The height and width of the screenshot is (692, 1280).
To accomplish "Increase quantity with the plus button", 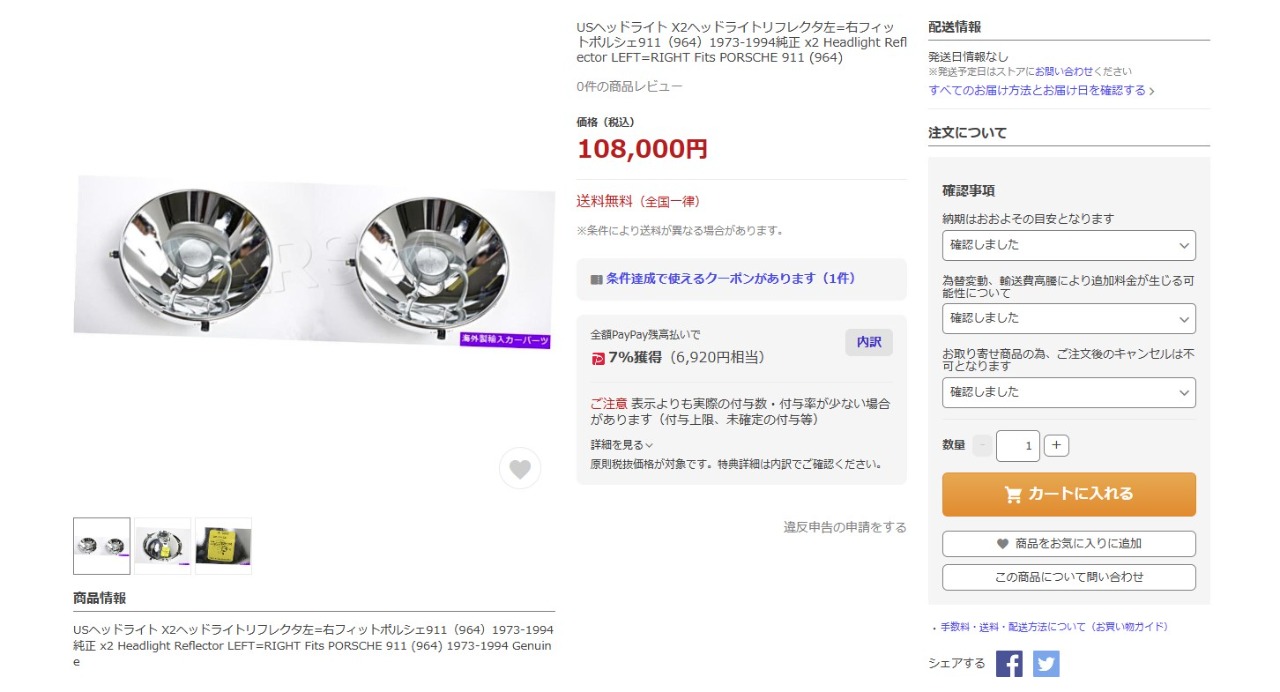I will coord(1057,446).
